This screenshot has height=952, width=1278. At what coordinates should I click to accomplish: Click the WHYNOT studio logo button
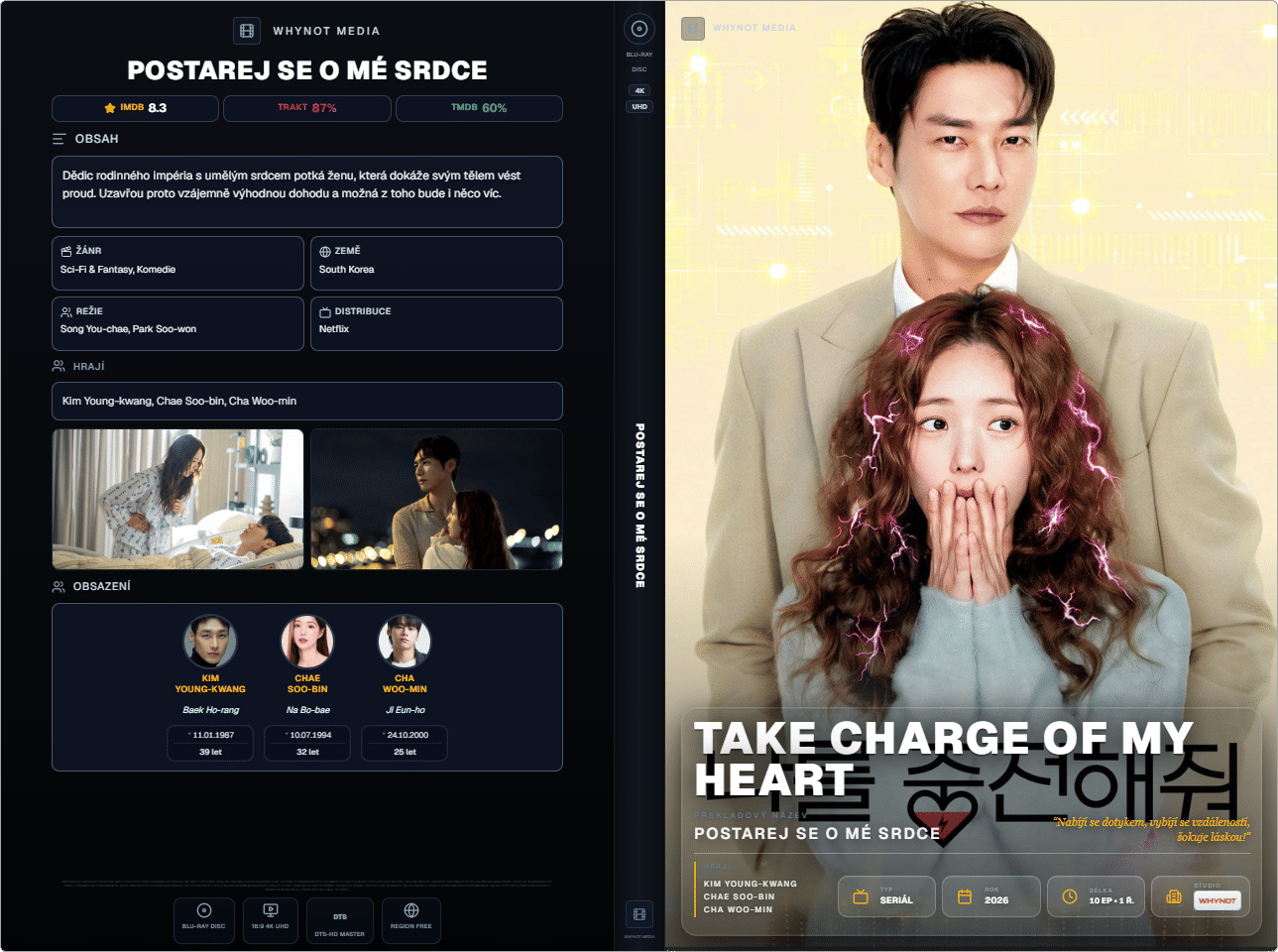coord(1217,900)
